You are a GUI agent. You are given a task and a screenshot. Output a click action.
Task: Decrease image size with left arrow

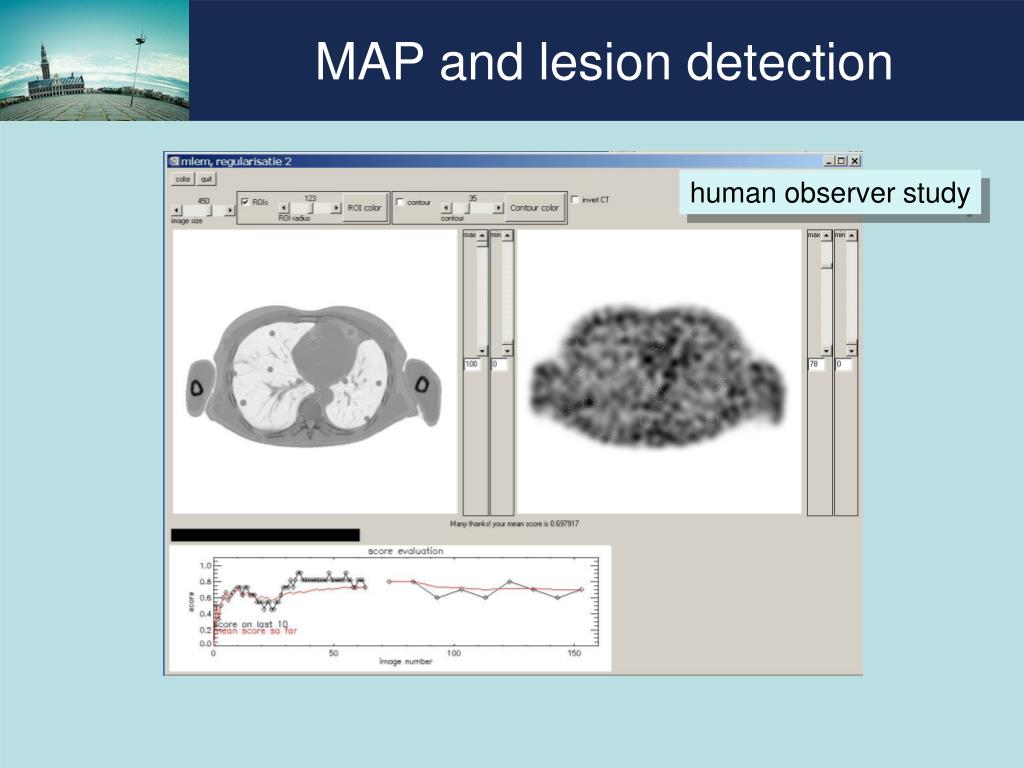coord(177,210)
